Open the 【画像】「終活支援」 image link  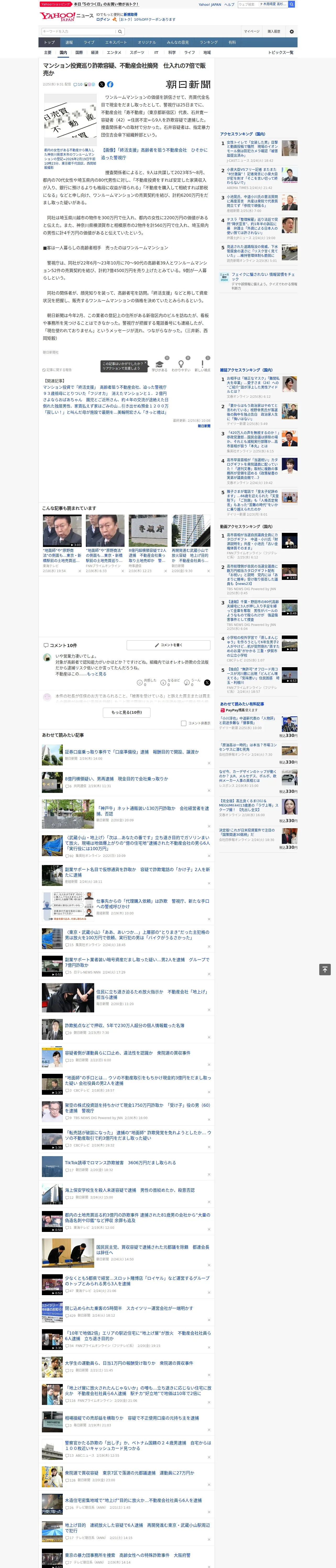(154, 153)
